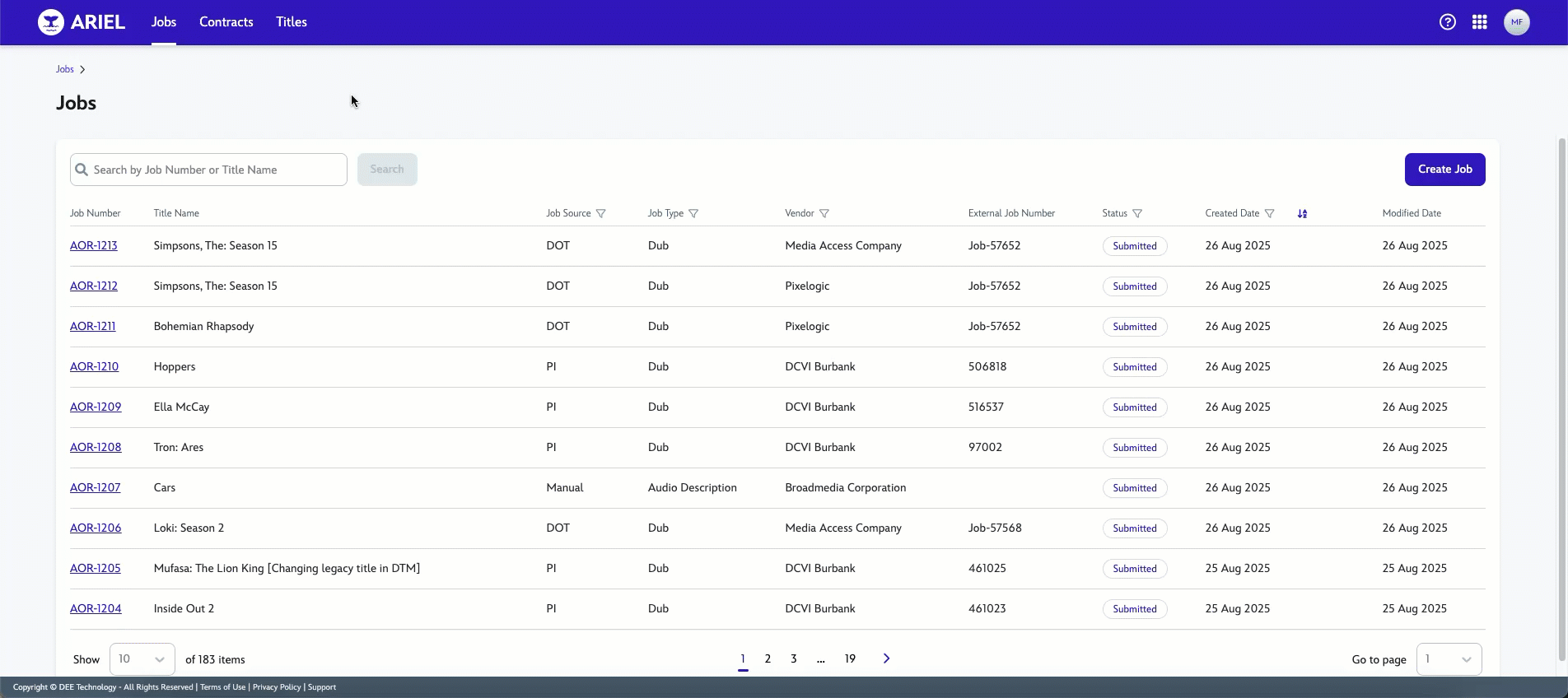
Task: Click the Broadmedia Corporation vendor cell
Action: pyautogui.click(x=846, y=488)
